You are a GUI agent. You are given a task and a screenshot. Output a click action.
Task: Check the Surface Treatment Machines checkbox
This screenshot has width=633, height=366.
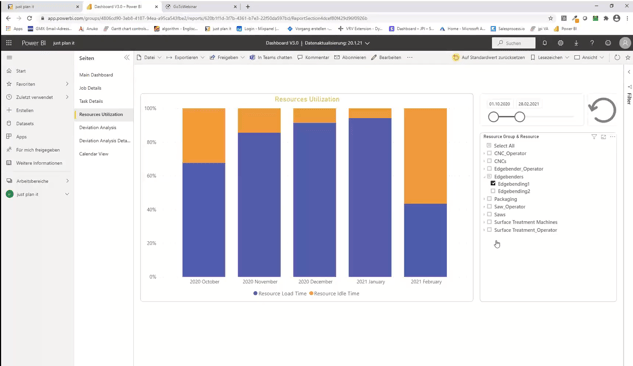point(489,222)
